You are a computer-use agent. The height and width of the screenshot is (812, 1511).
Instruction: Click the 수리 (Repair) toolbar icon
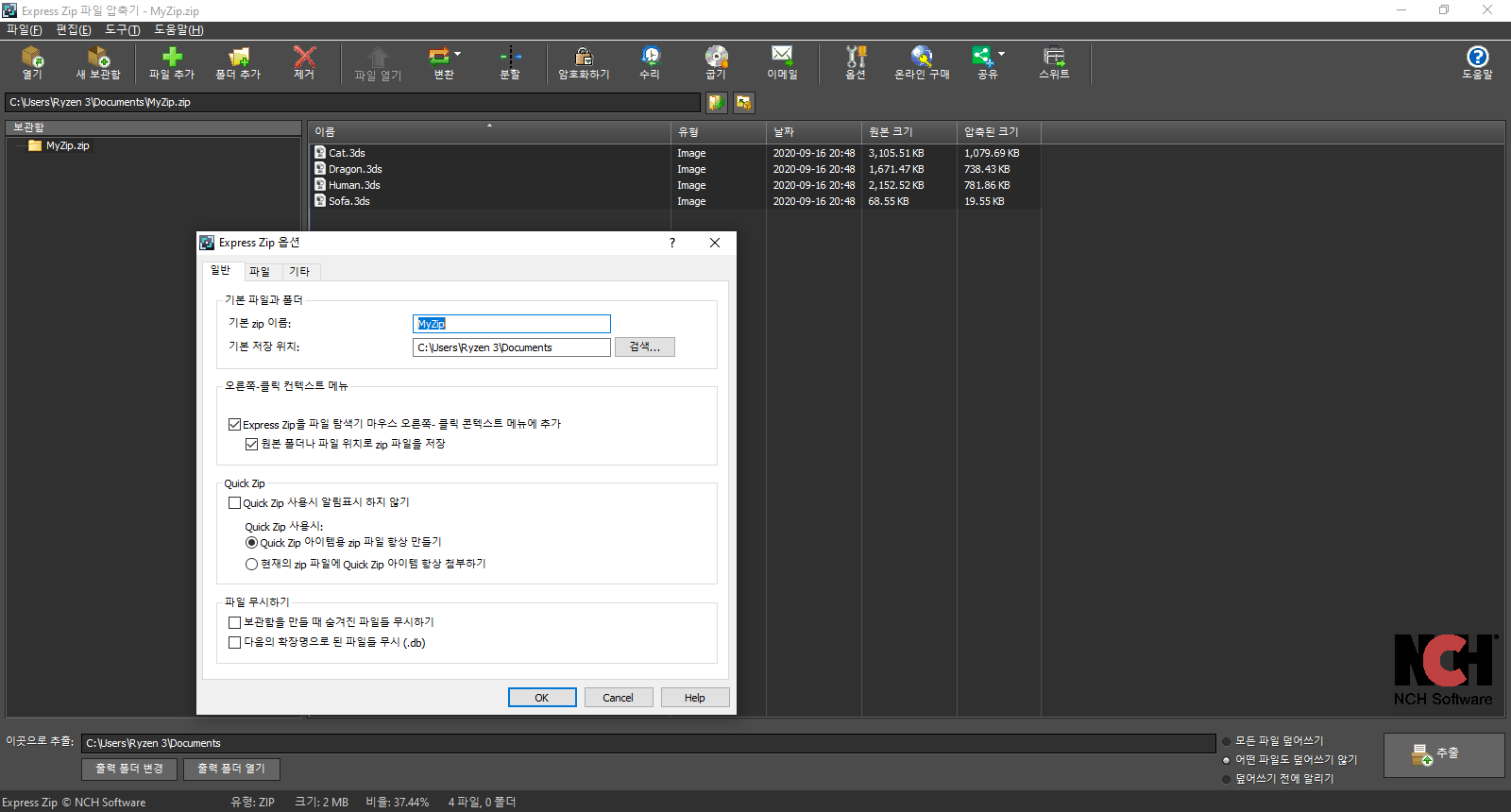(x=650, y=62)
